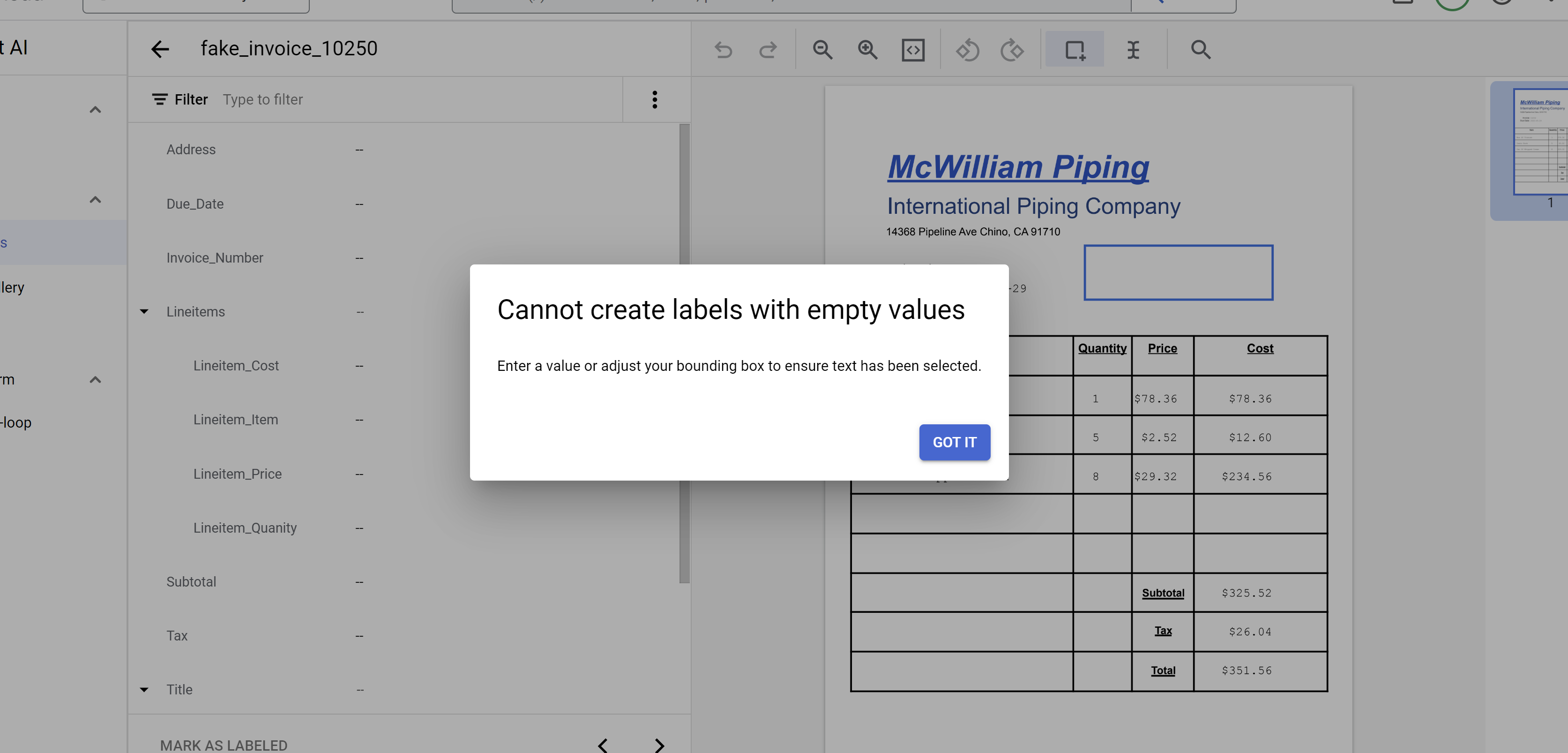The width and height of the screenshot is (1568, 753).
Task: Select the text selection tool
Action: tap(1133, 49)
